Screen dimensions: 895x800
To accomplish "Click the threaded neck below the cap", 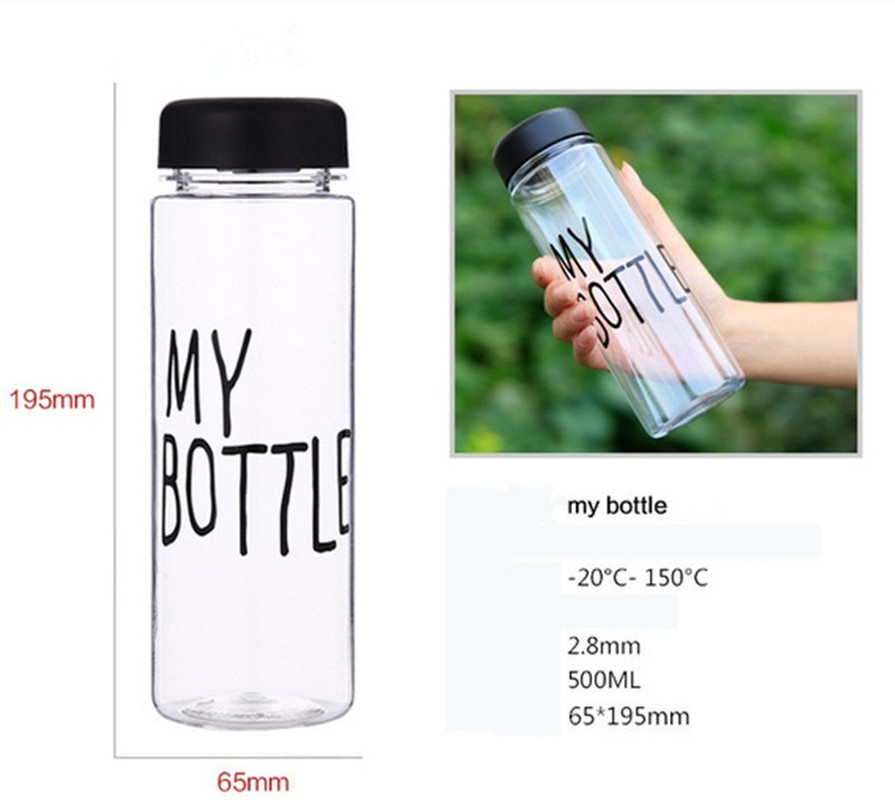I will tap(253, 180).
